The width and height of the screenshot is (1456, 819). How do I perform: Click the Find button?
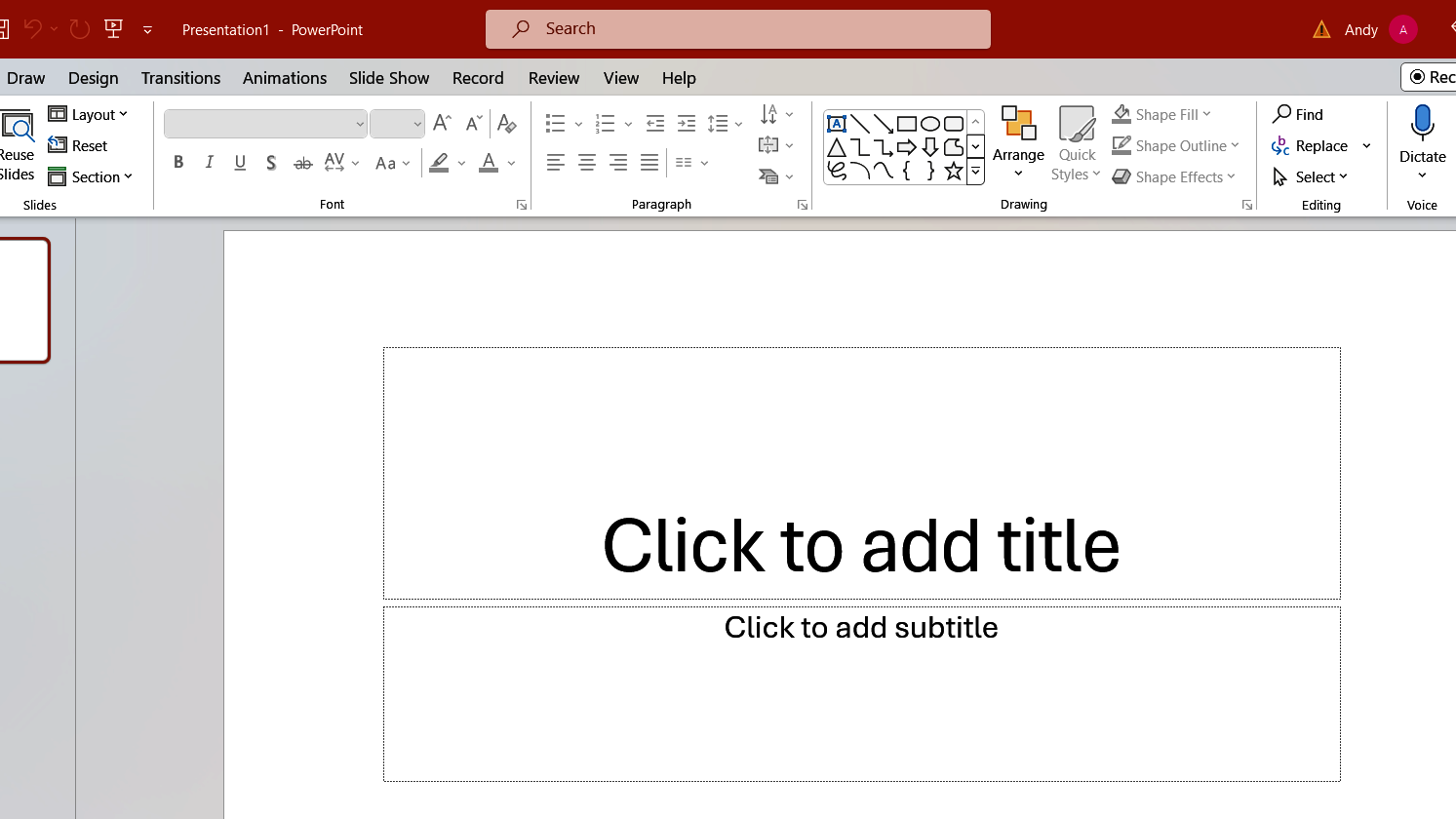point(1298,115)
